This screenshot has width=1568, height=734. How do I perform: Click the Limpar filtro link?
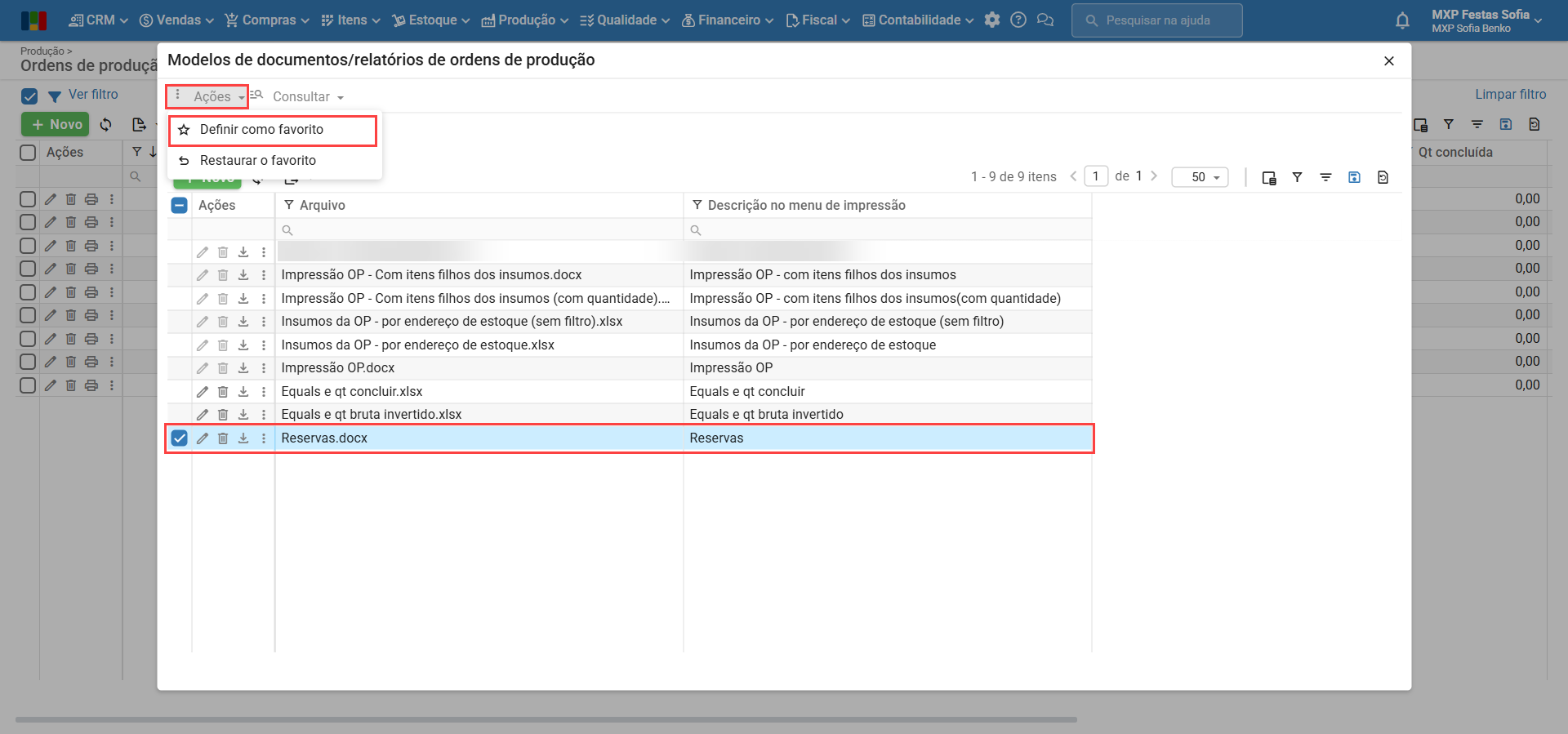[x=1511, y=95]
